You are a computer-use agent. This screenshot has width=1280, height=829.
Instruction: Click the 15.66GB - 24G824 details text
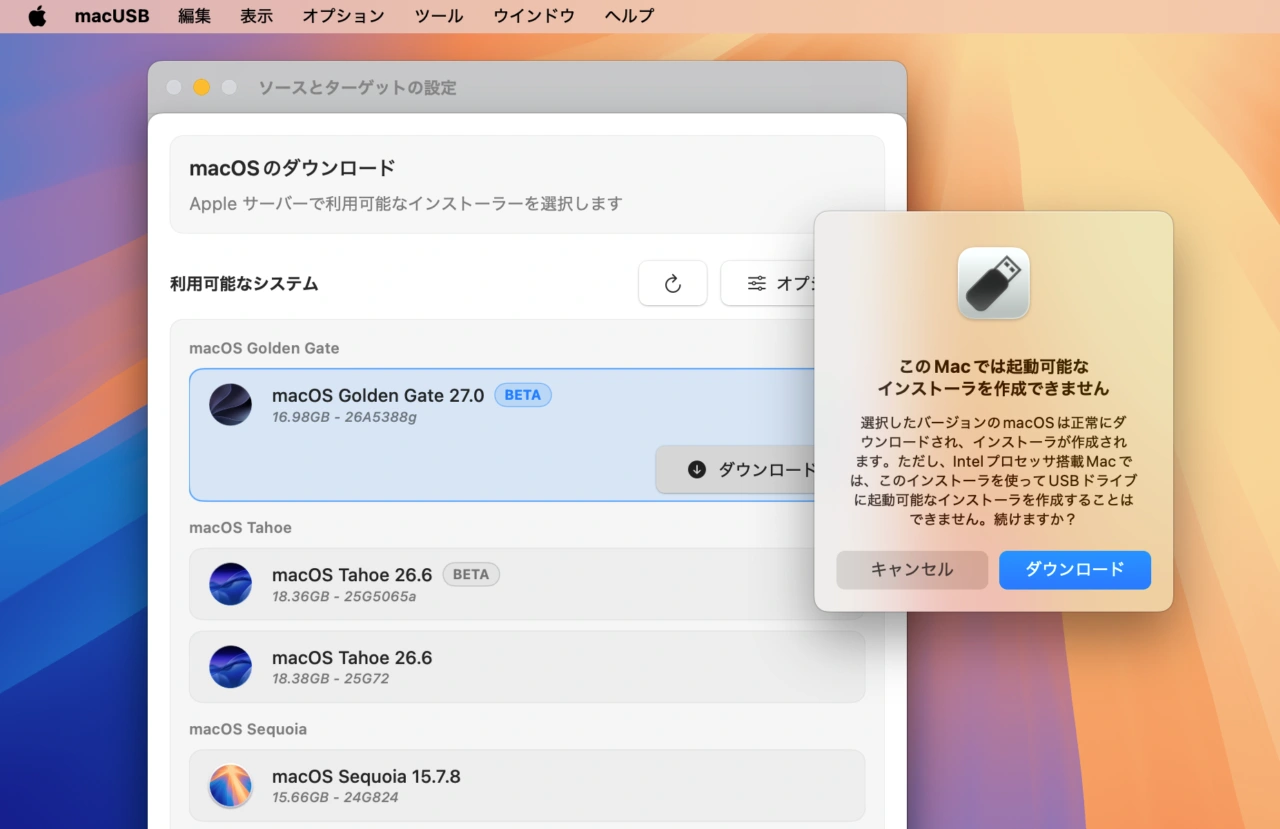[335, 797]
